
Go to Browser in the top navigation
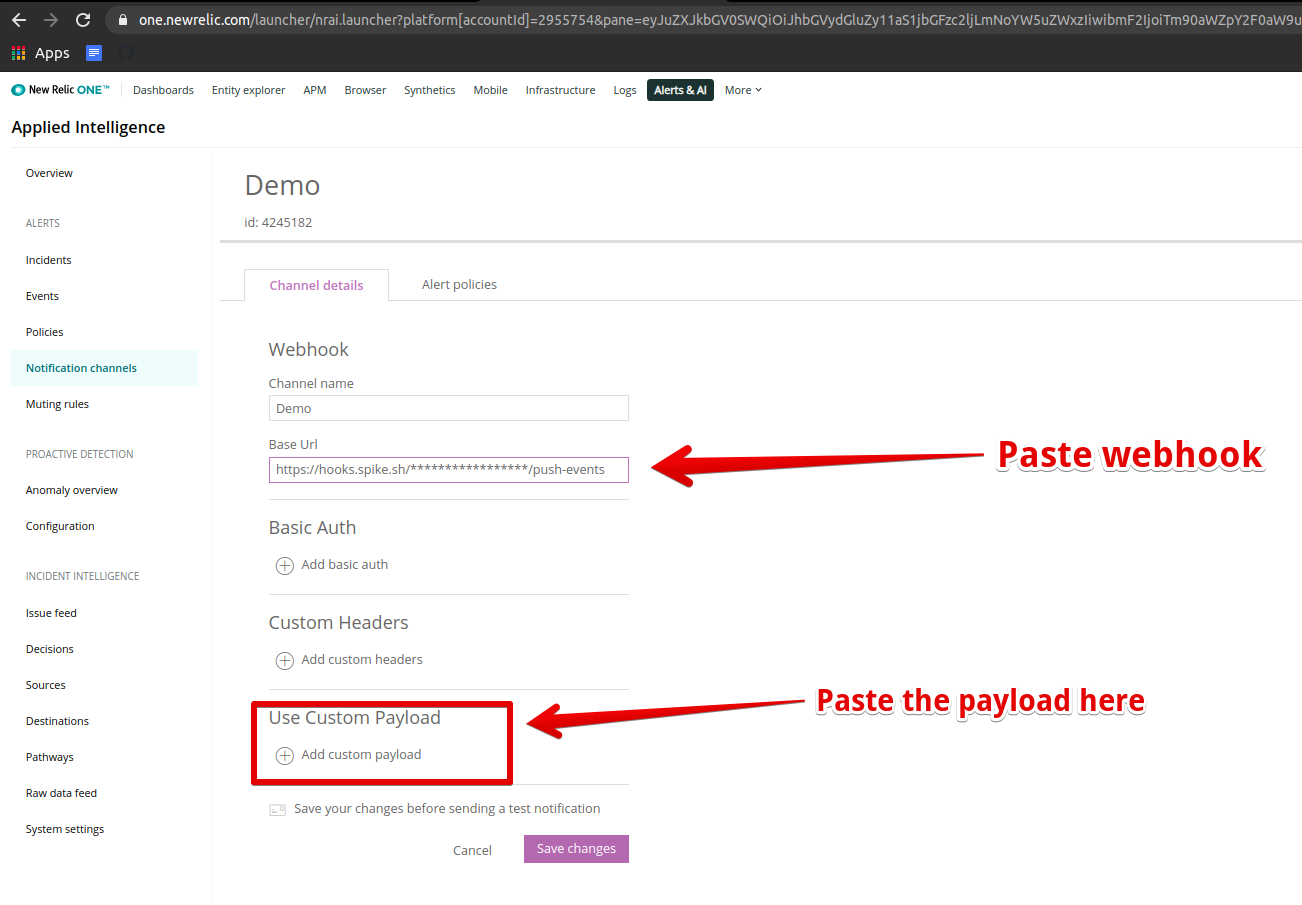pyautogui.click(x=365, y=90)
